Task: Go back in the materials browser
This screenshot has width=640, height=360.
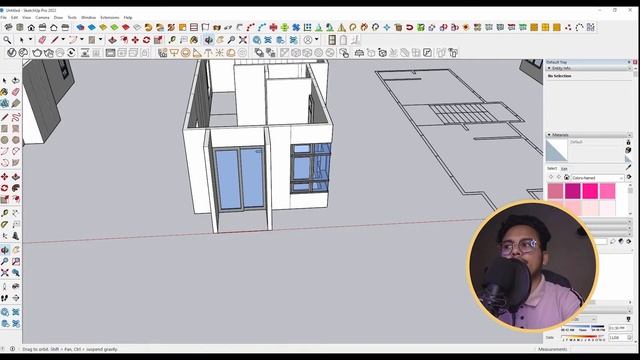Action: coord(551,178)
